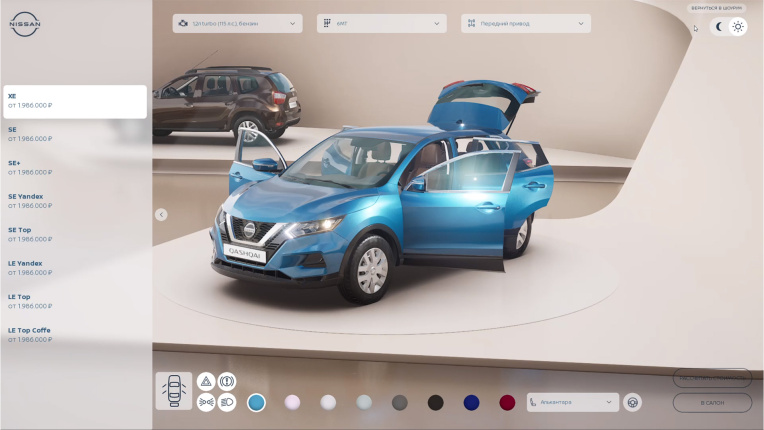Toggle open doors car icon
The height and width of the screenshot is (430, 764).
pyautogui.click(x=174, y=391)
